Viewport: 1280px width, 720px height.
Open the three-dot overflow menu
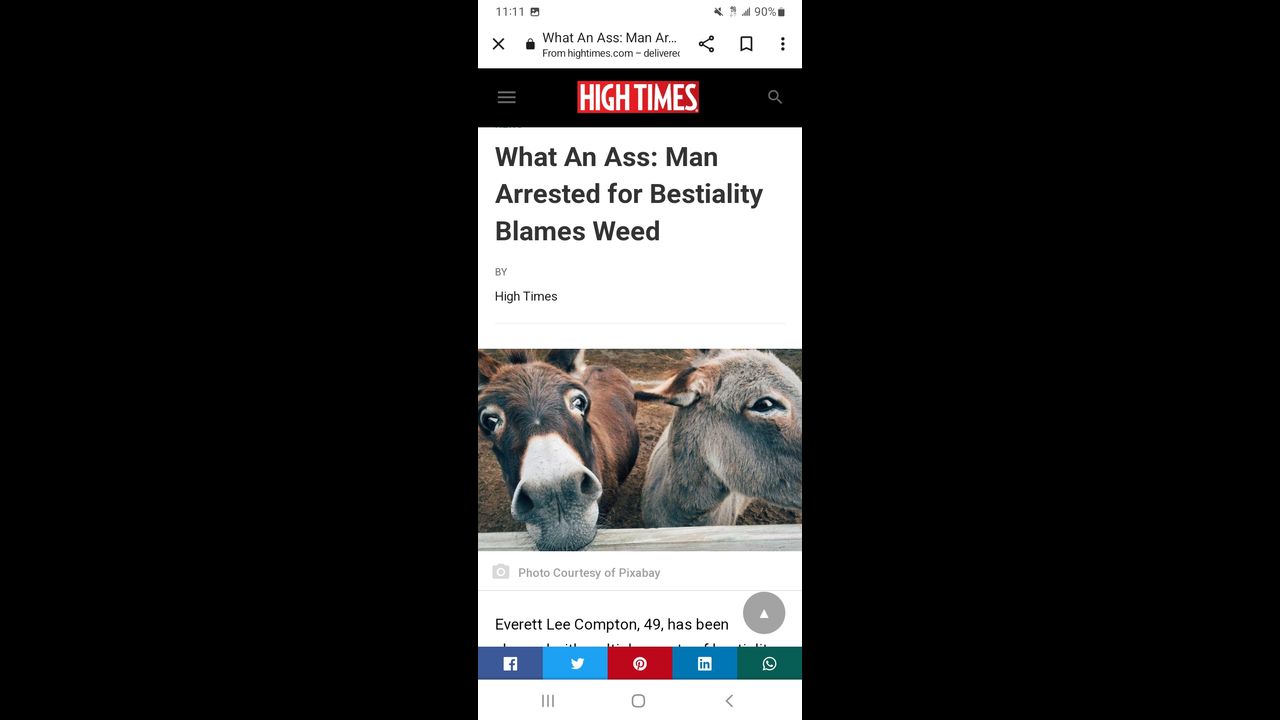(782, 44)
